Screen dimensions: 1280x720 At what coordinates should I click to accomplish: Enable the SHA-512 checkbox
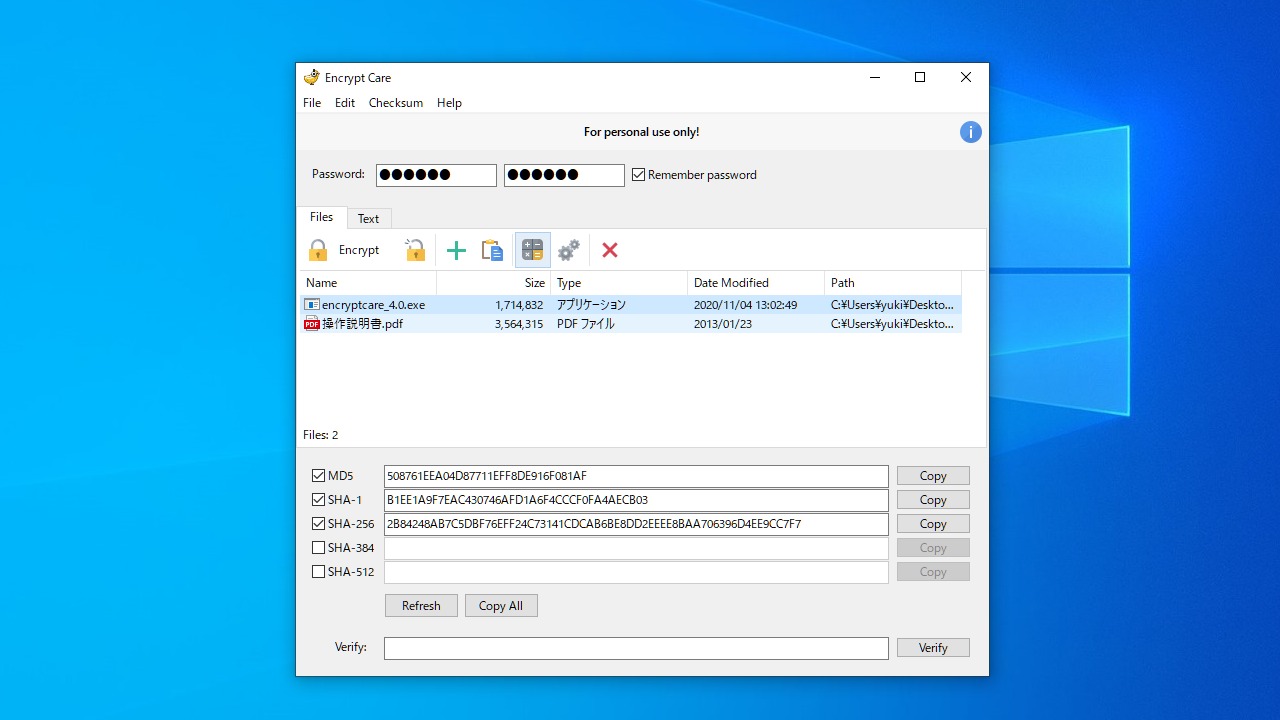click(x=318, y=572)
